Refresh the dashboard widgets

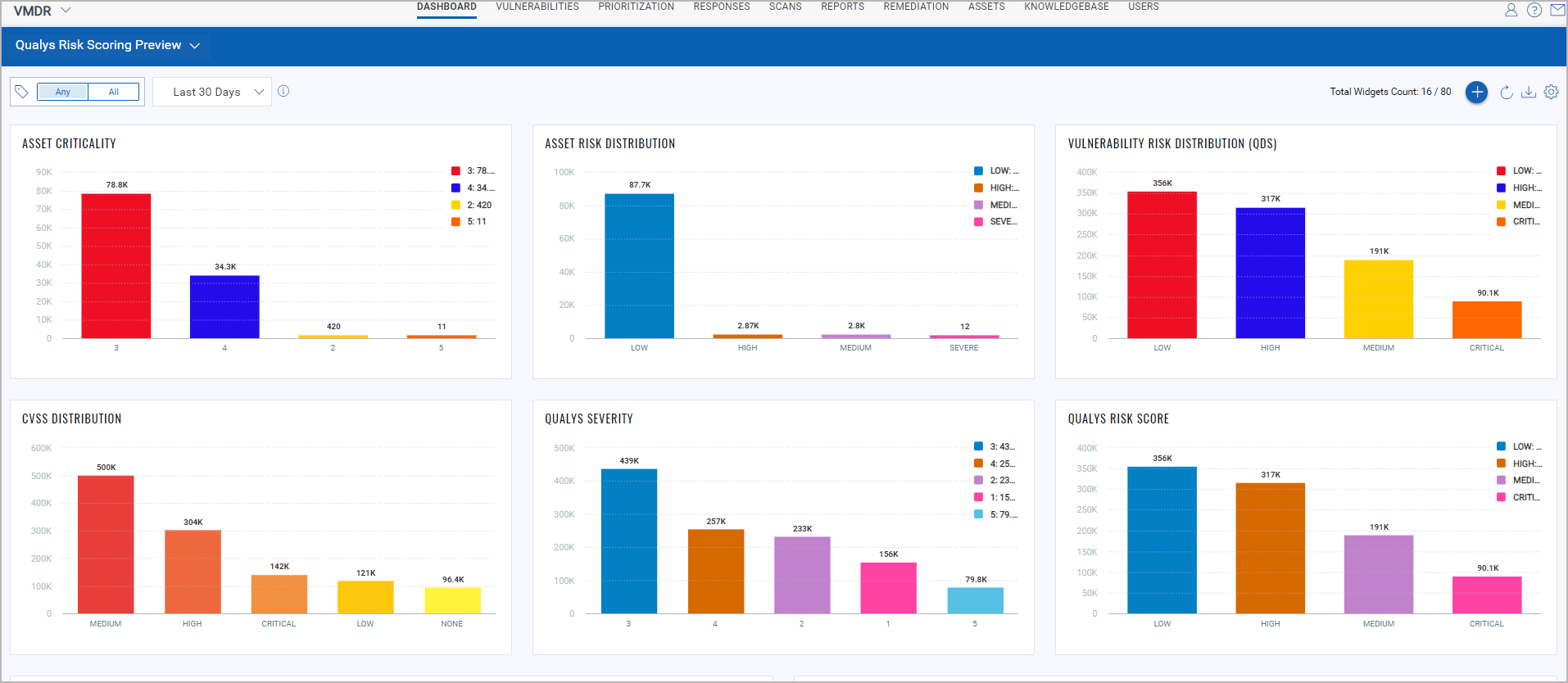(x=1506, y=92)
